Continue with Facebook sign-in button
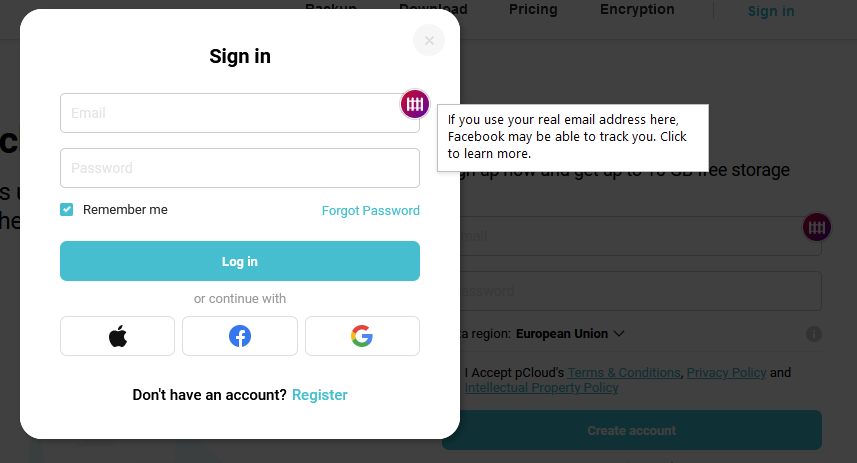The height and width of the screenshot is (463, 857). pos(240,336)
